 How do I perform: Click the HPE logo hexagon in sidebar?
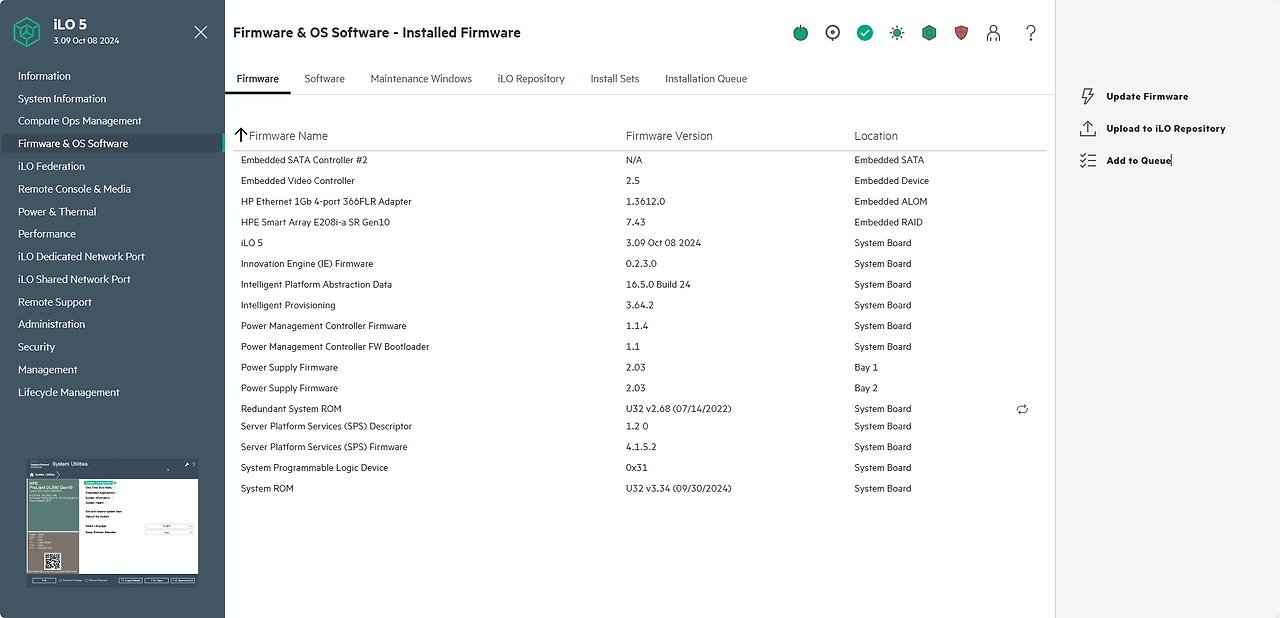[27, 31]
